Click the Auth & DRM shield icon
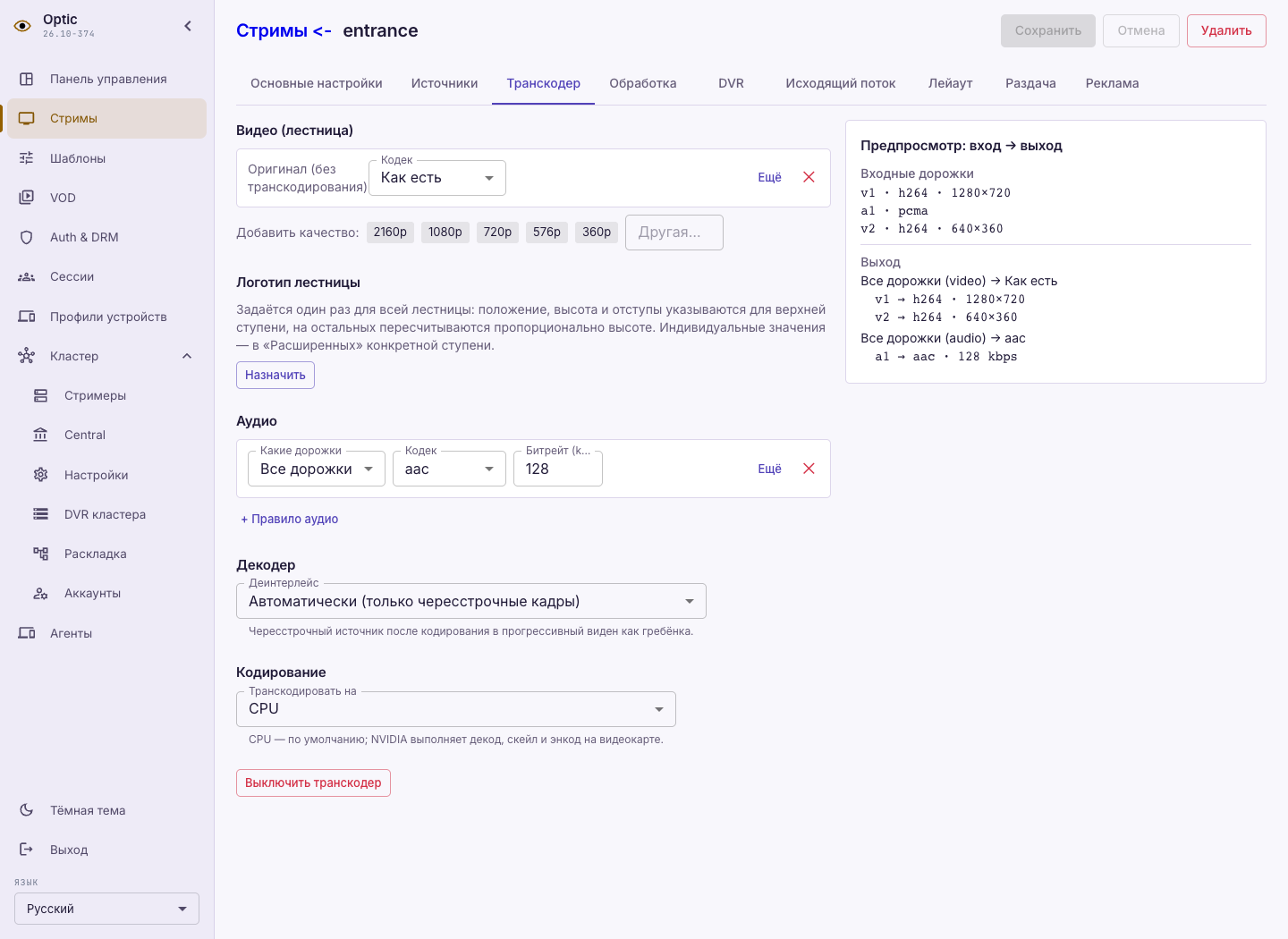Screen dimensions: 1288x939 [27, 237]
